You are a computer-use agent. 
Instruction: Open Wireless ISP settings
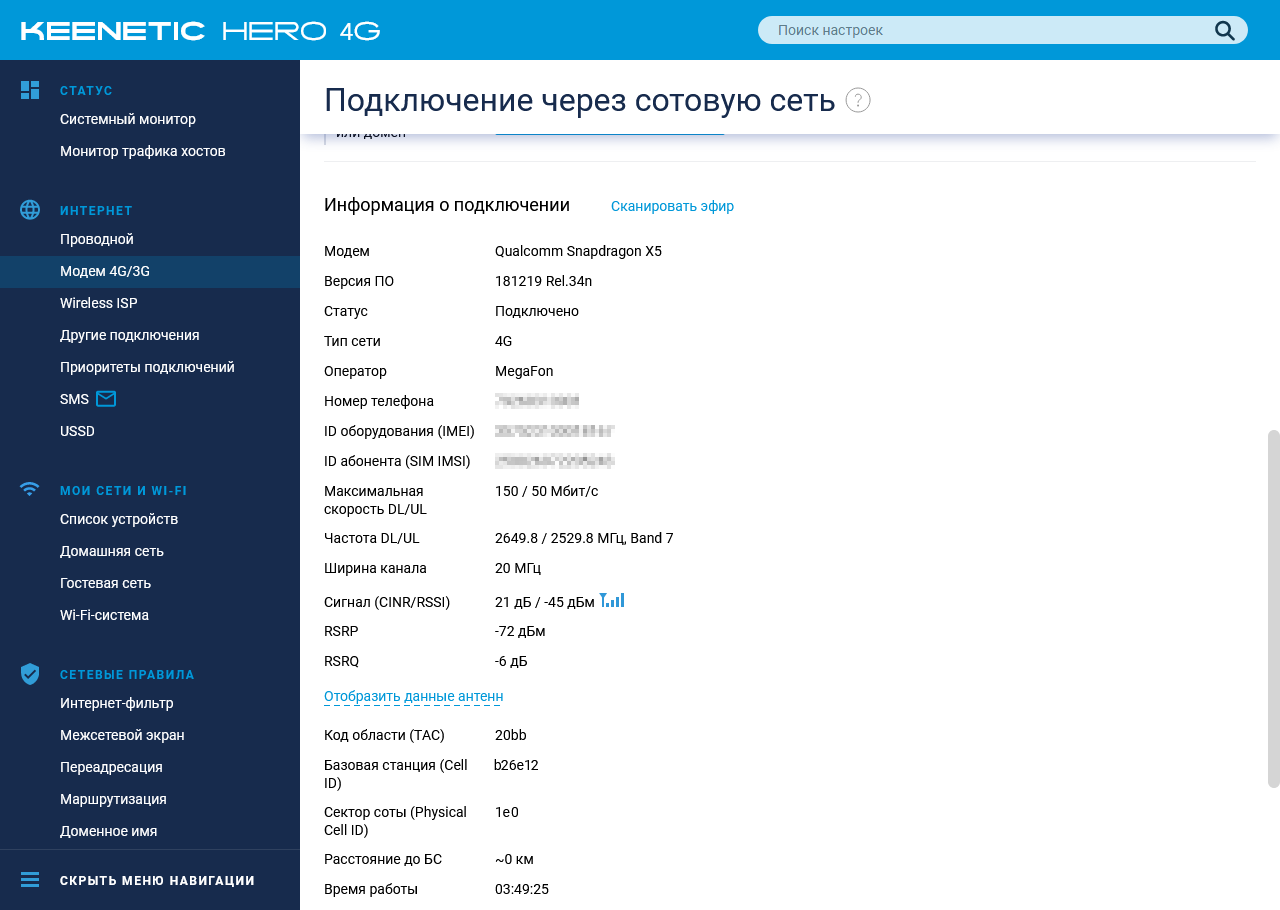click(x=99, y=303)
